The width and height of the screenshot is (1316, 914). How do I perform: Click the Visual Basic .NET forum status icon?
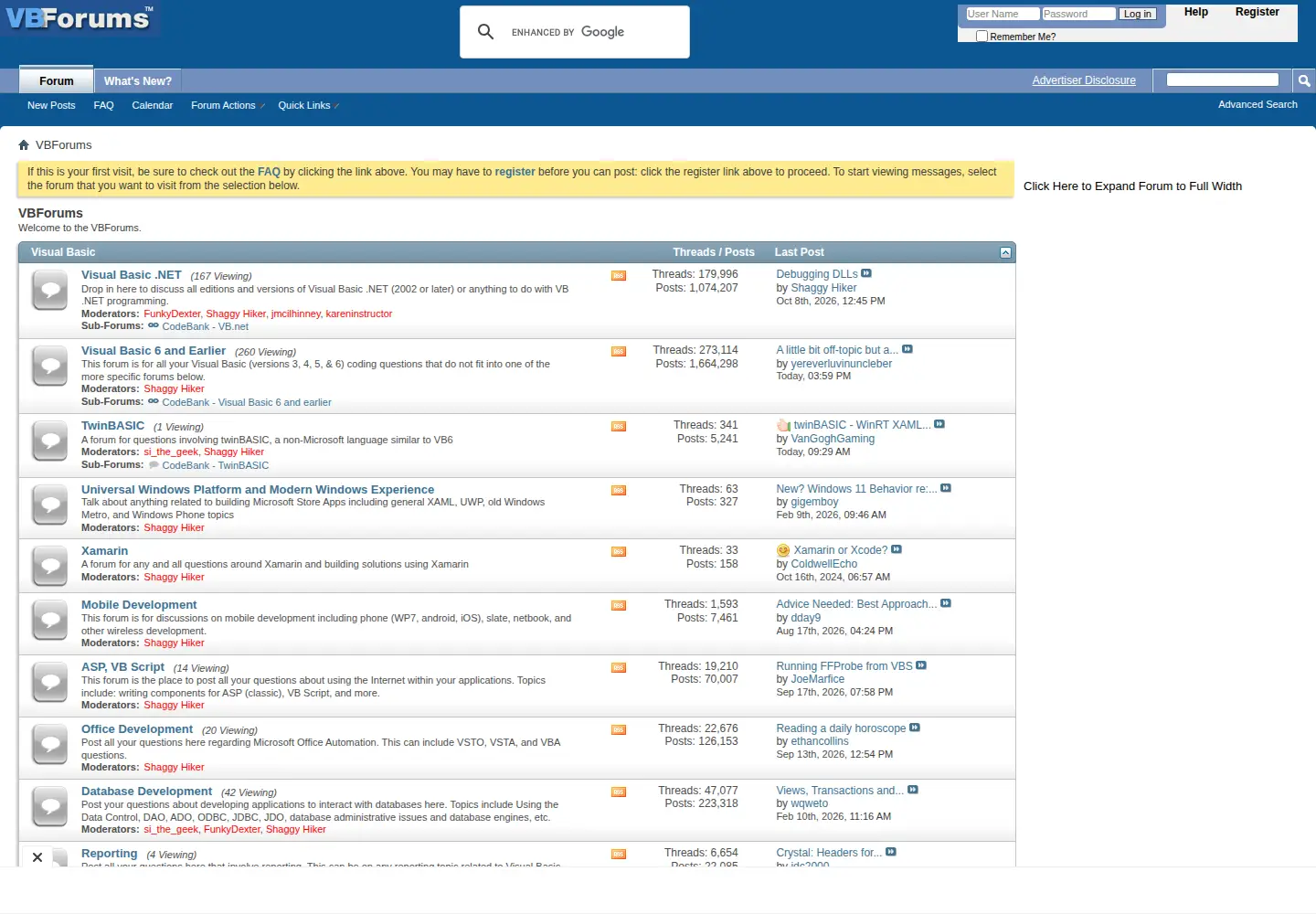pos(50,291)
